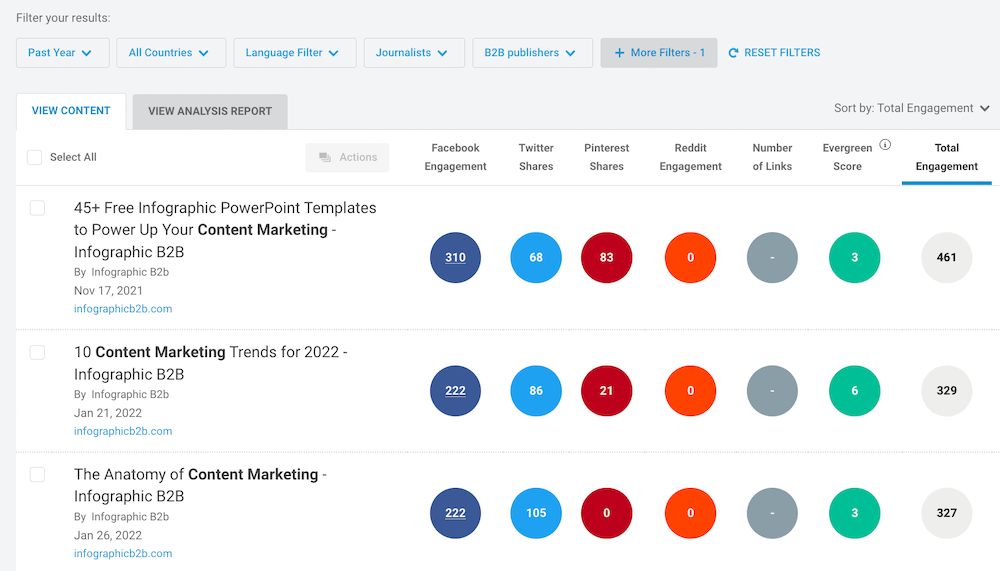Click the Evergreen Score info icon
Screen dimensions: 1000x571
[x=885, y=145]
